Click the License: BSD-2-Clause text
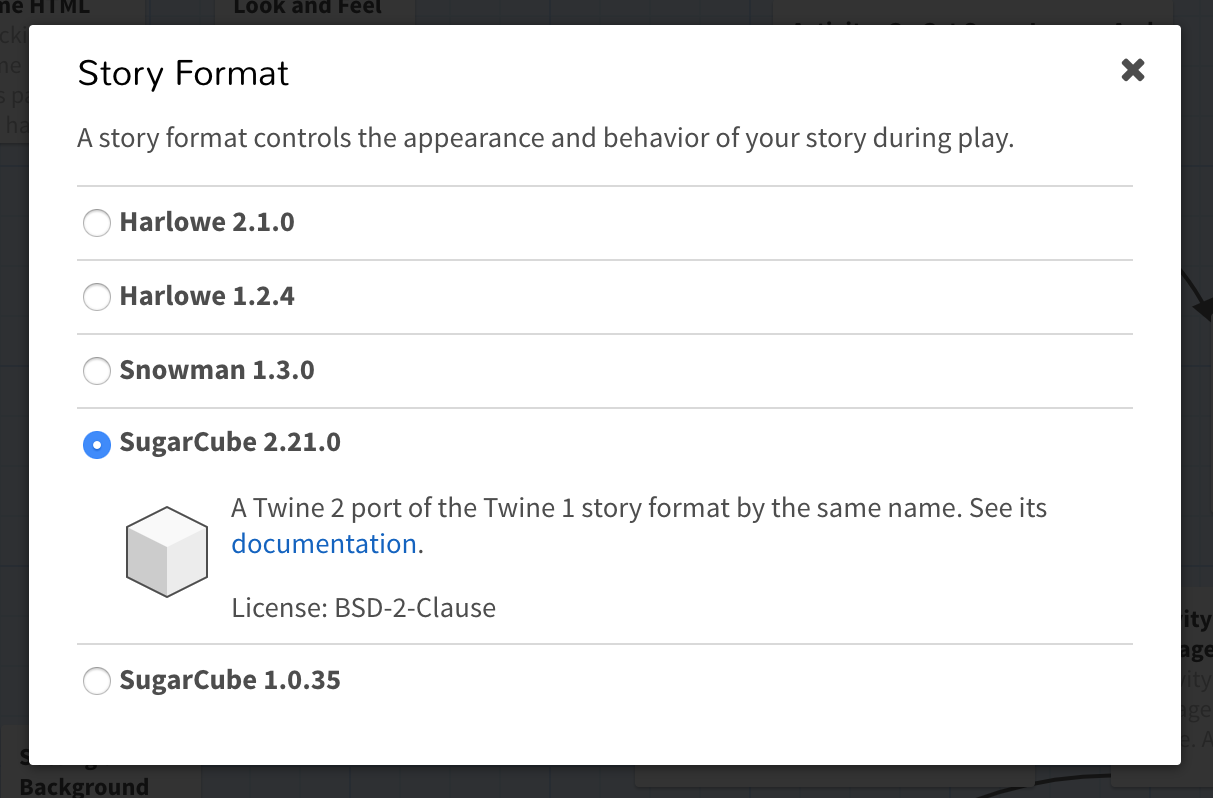Viewport: 1213px width, 798px height. pyautogui.click(x=363, y=607)
